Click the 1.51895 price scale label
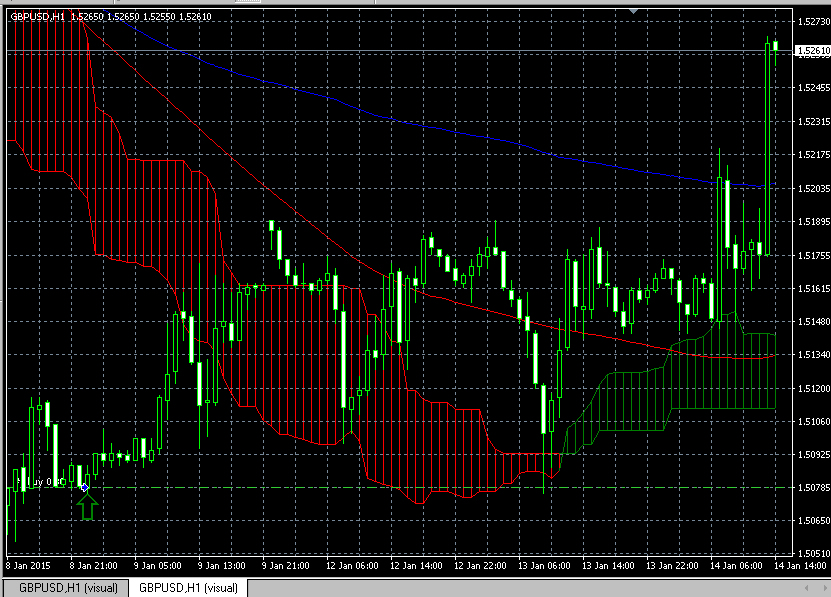The image size is (831, 597). [814, 222]
